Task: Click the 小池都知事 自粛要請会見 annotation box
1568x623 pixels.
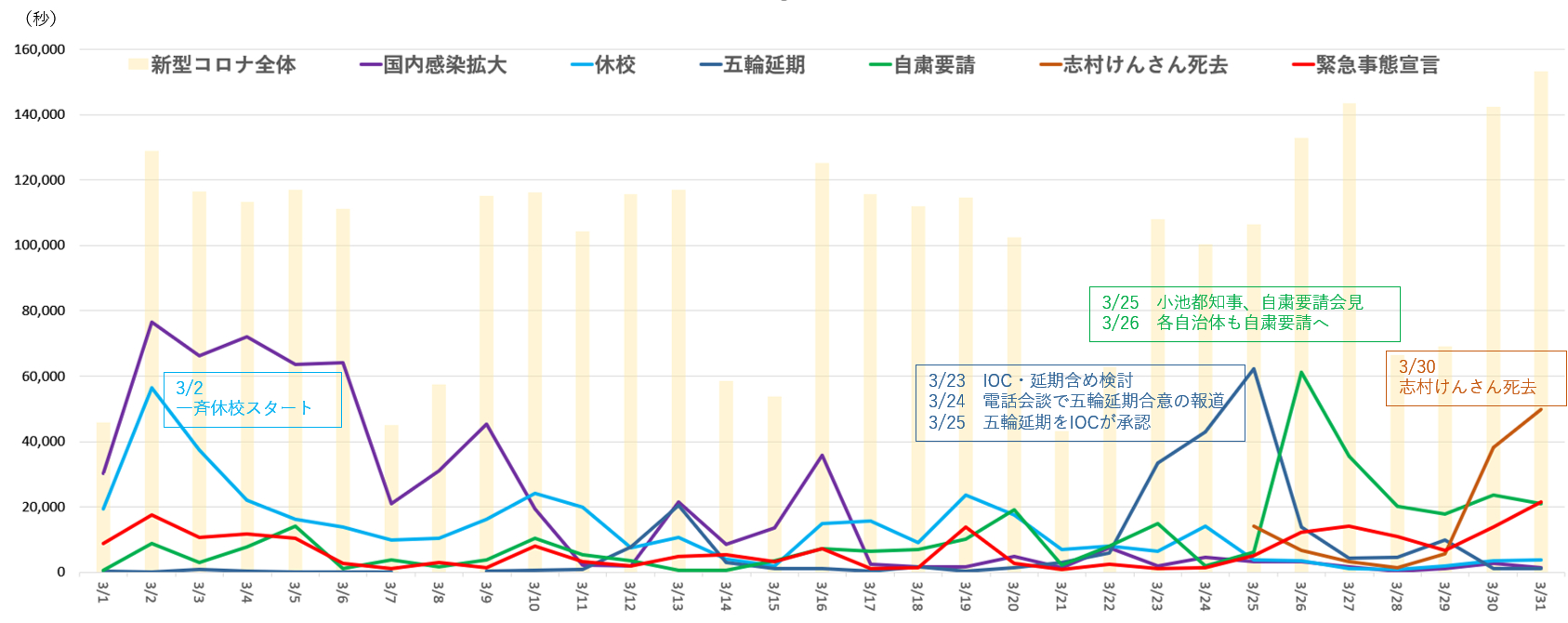Action: click(1244, 313)
